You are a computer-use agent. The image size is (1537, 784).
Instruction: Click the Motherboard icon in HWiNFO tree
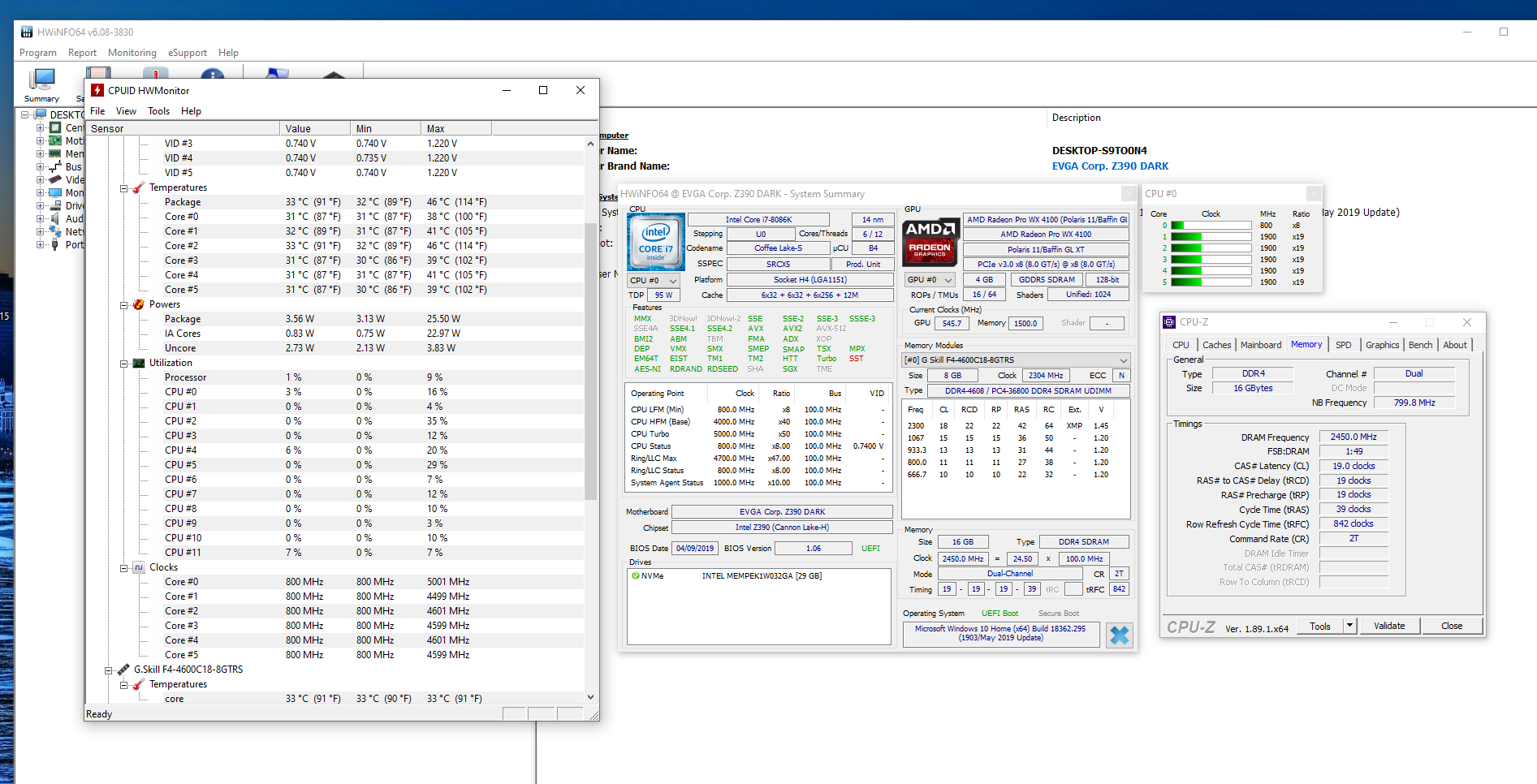[55, 140]
